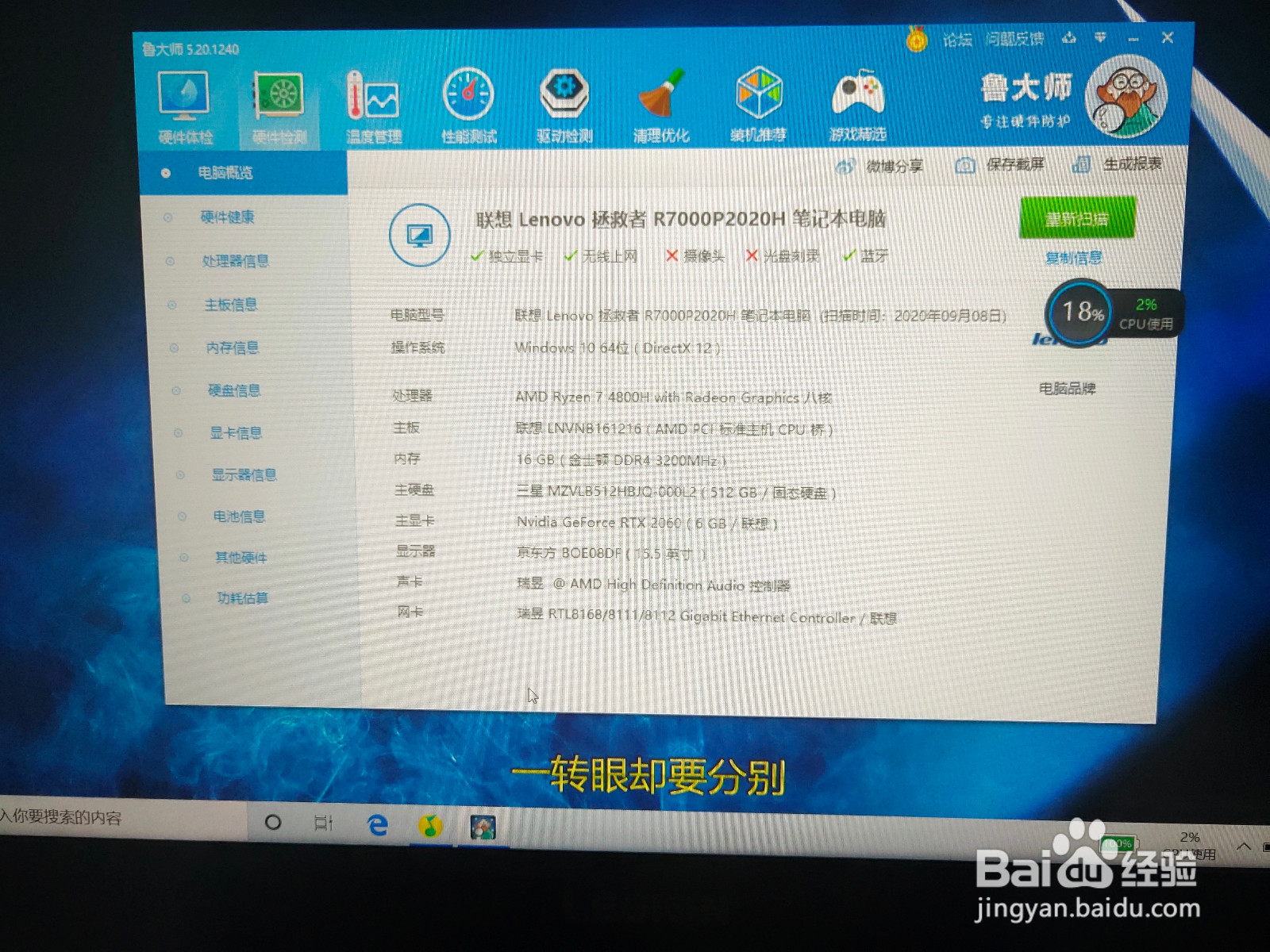1270x952 pixels.
Task: Expand system tray hidden icons arrow
Action: tap(1244, 847)
